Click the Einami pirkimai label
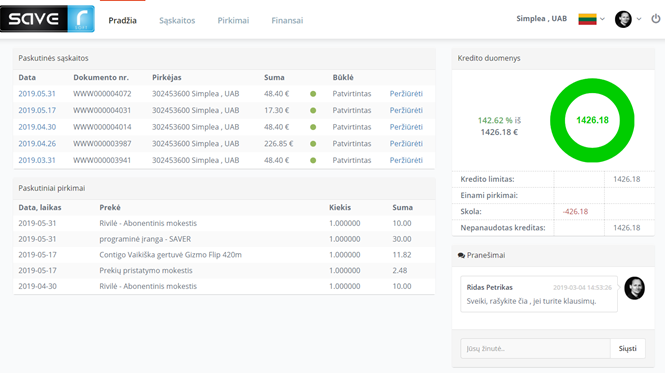Screen dimensions: 665x373 coord(489,196)
